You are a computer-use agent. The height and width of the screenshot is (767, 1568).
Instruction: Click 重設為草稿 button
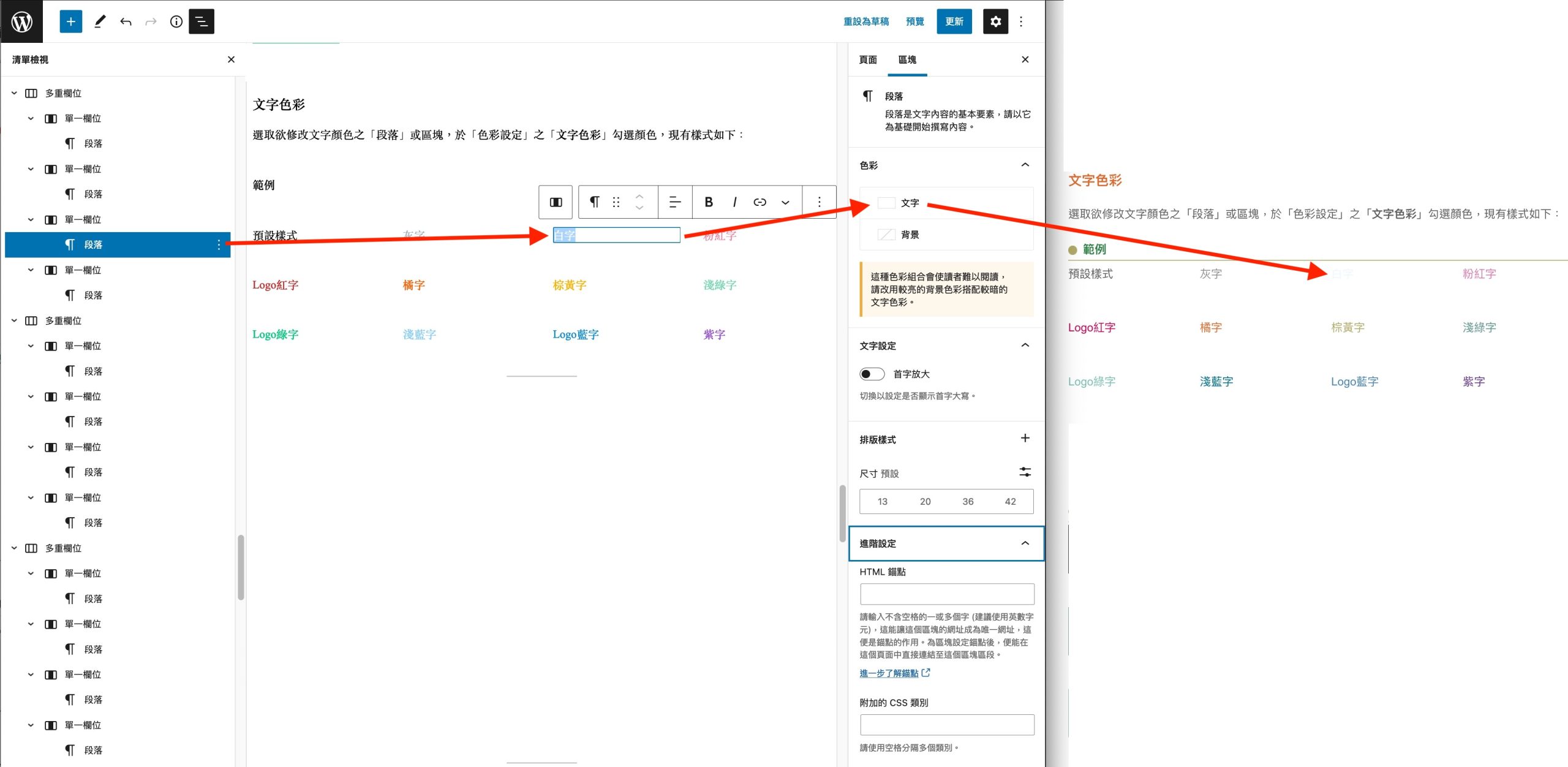pyautogui.click(x=866, y=21)
